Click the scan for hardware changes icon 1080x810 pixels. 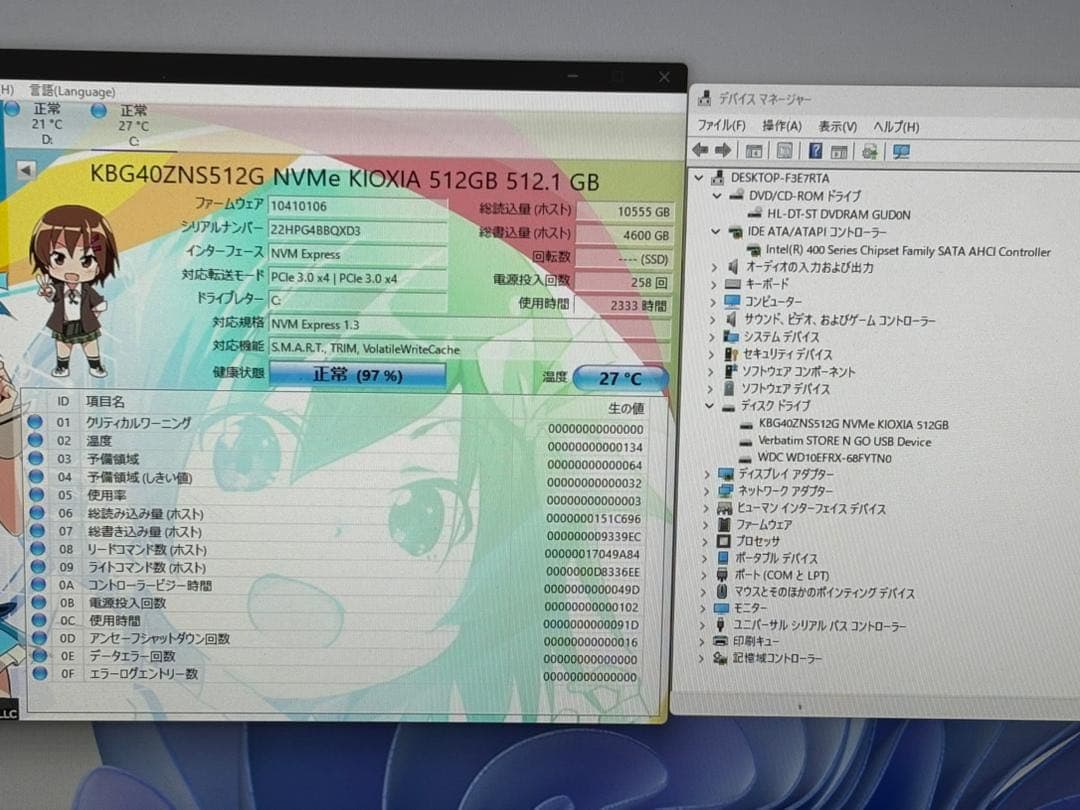point(870,150)
